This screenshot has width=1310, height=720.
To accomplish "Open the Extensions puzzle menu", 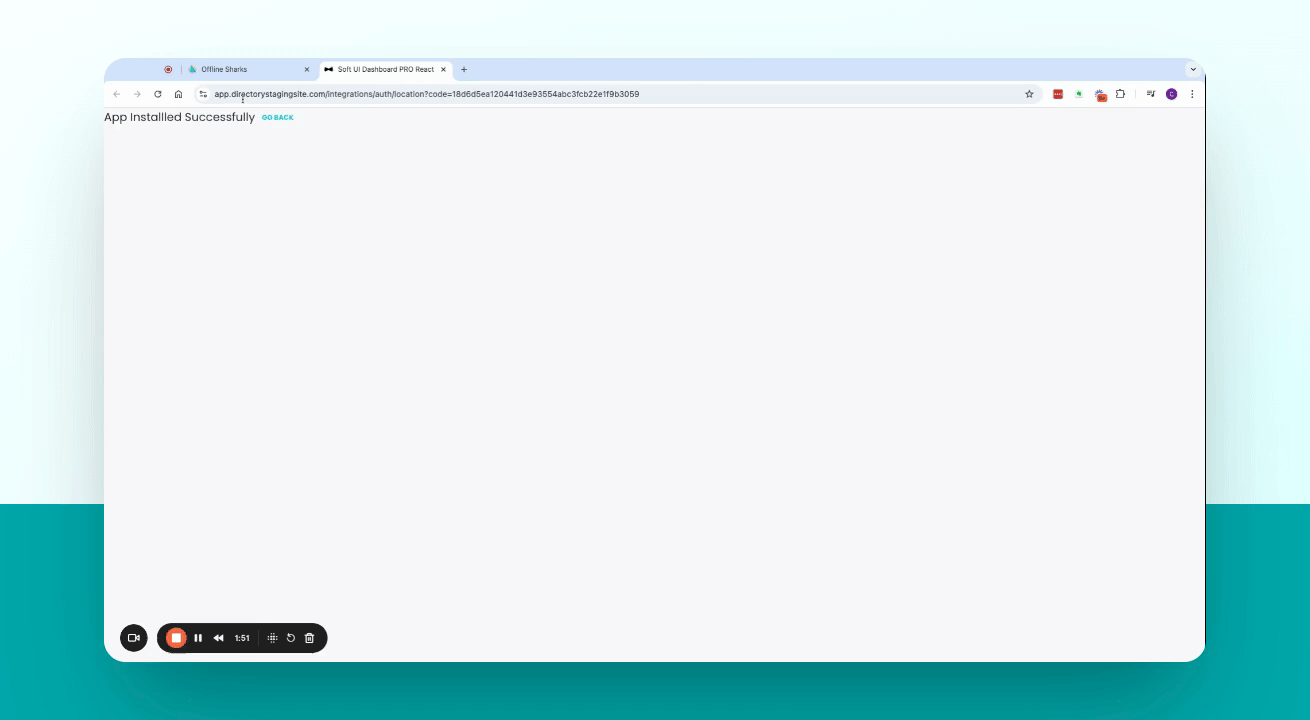I will tap(1121, 94).
